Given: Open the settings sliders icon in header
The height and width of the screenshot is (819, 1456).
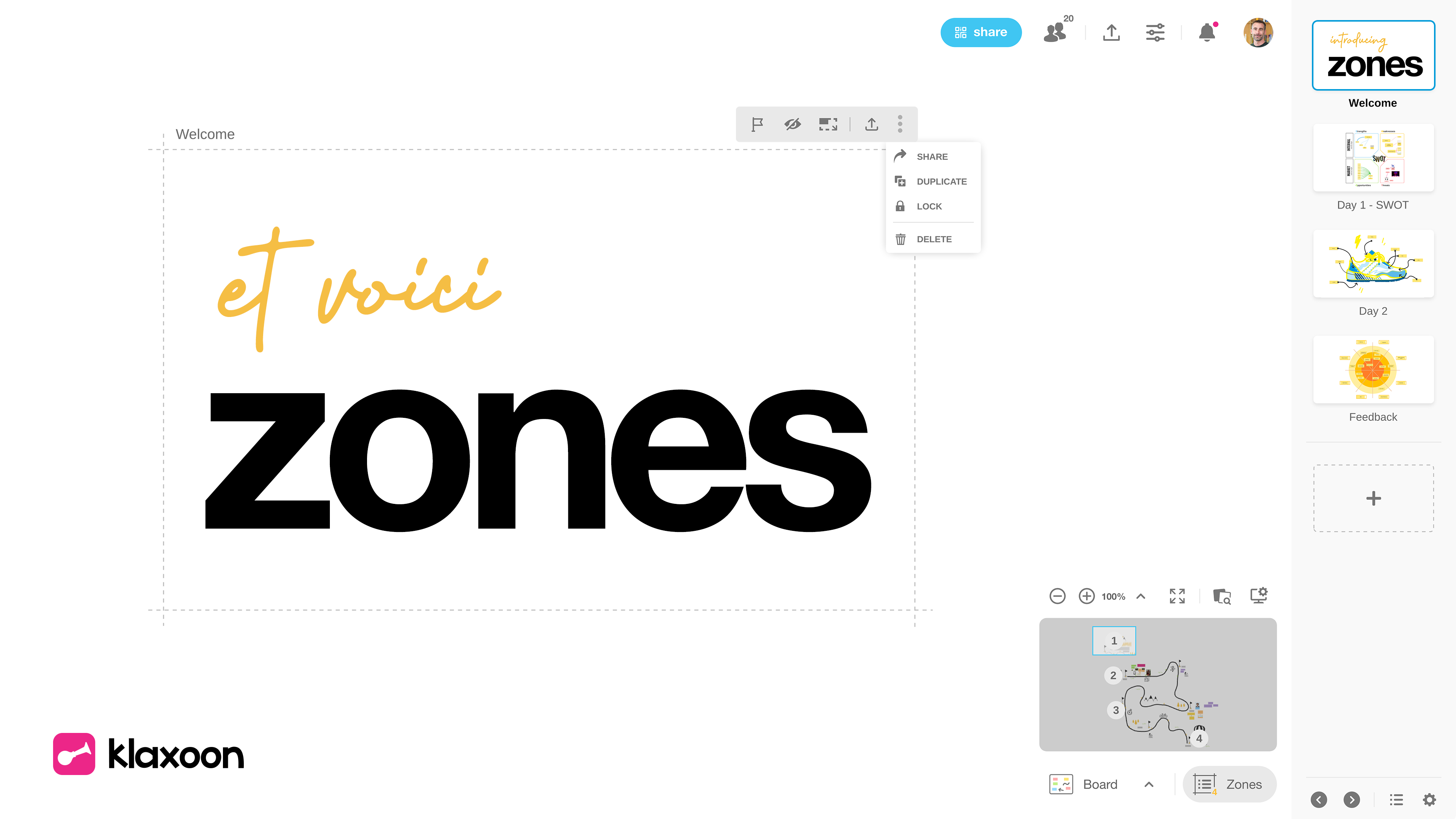Looking at the screenshot, I should tap(1155, 32).
